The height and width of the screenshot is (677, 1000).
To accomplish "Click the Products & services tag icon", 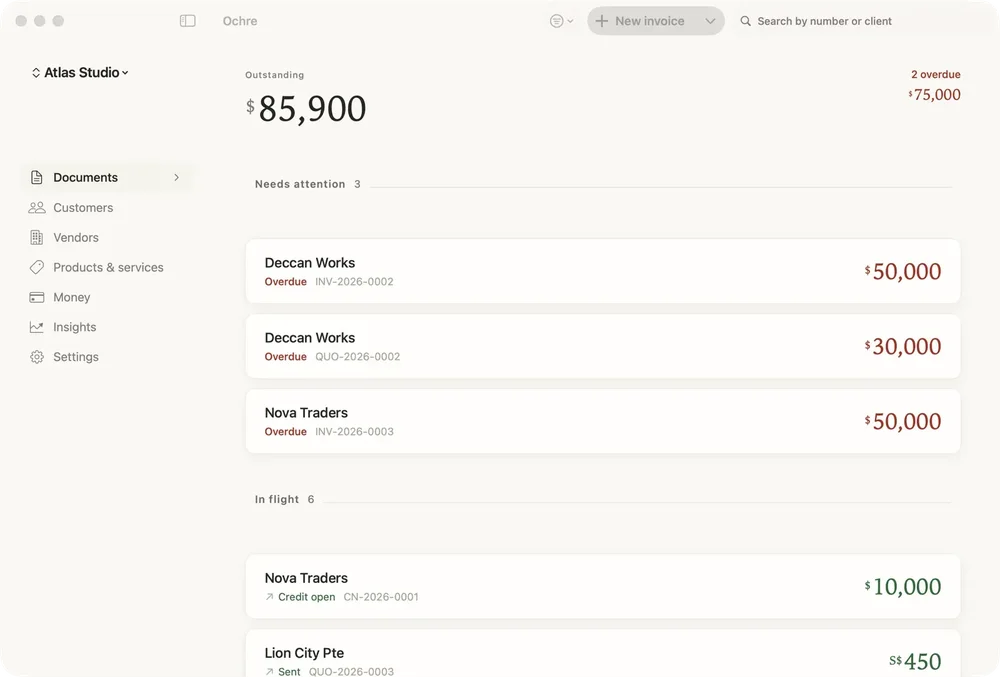I will coord(37,268).
